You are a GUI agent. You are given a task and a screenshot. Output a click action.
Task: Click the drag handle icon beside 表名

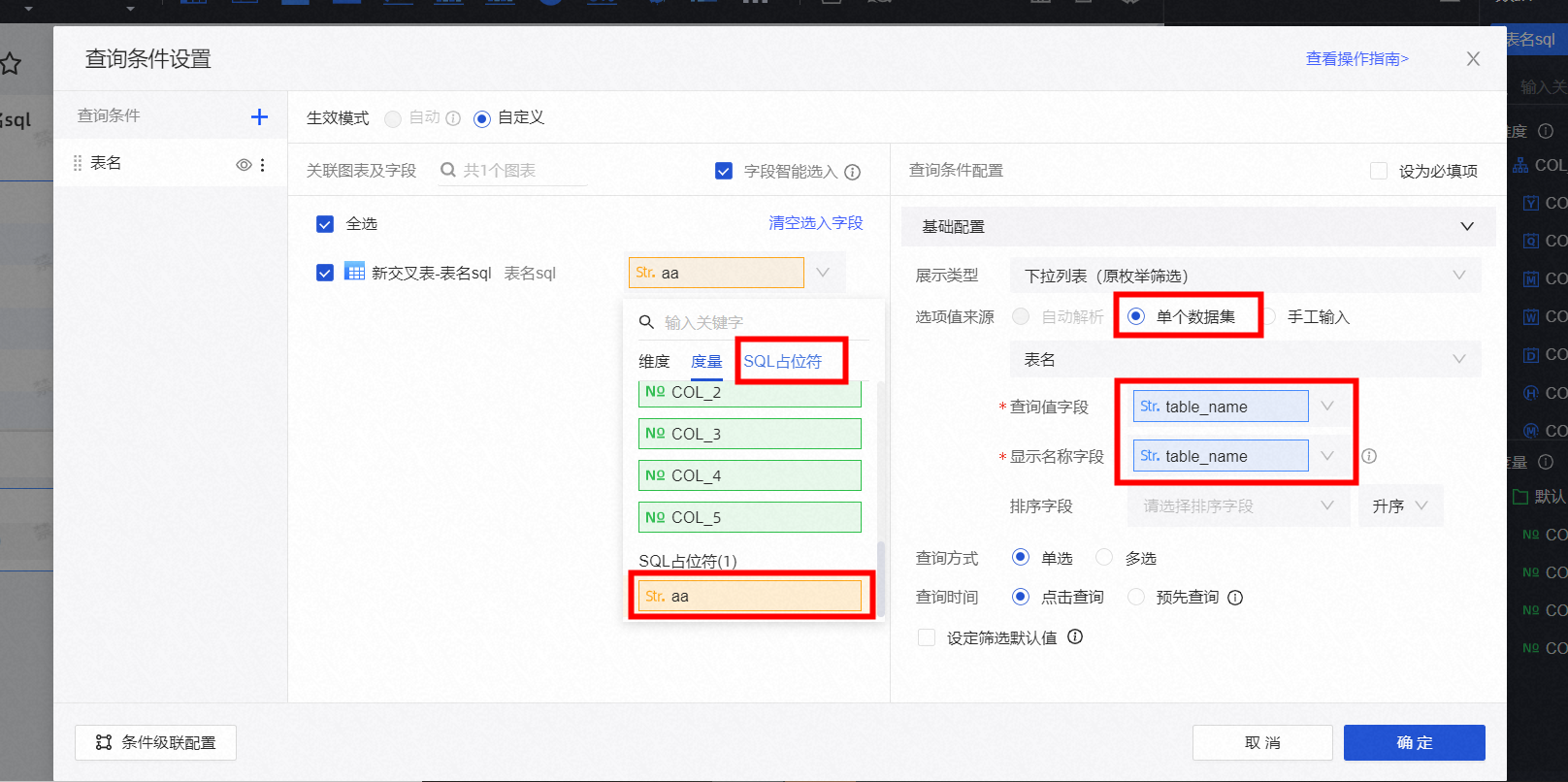(78, 163)
